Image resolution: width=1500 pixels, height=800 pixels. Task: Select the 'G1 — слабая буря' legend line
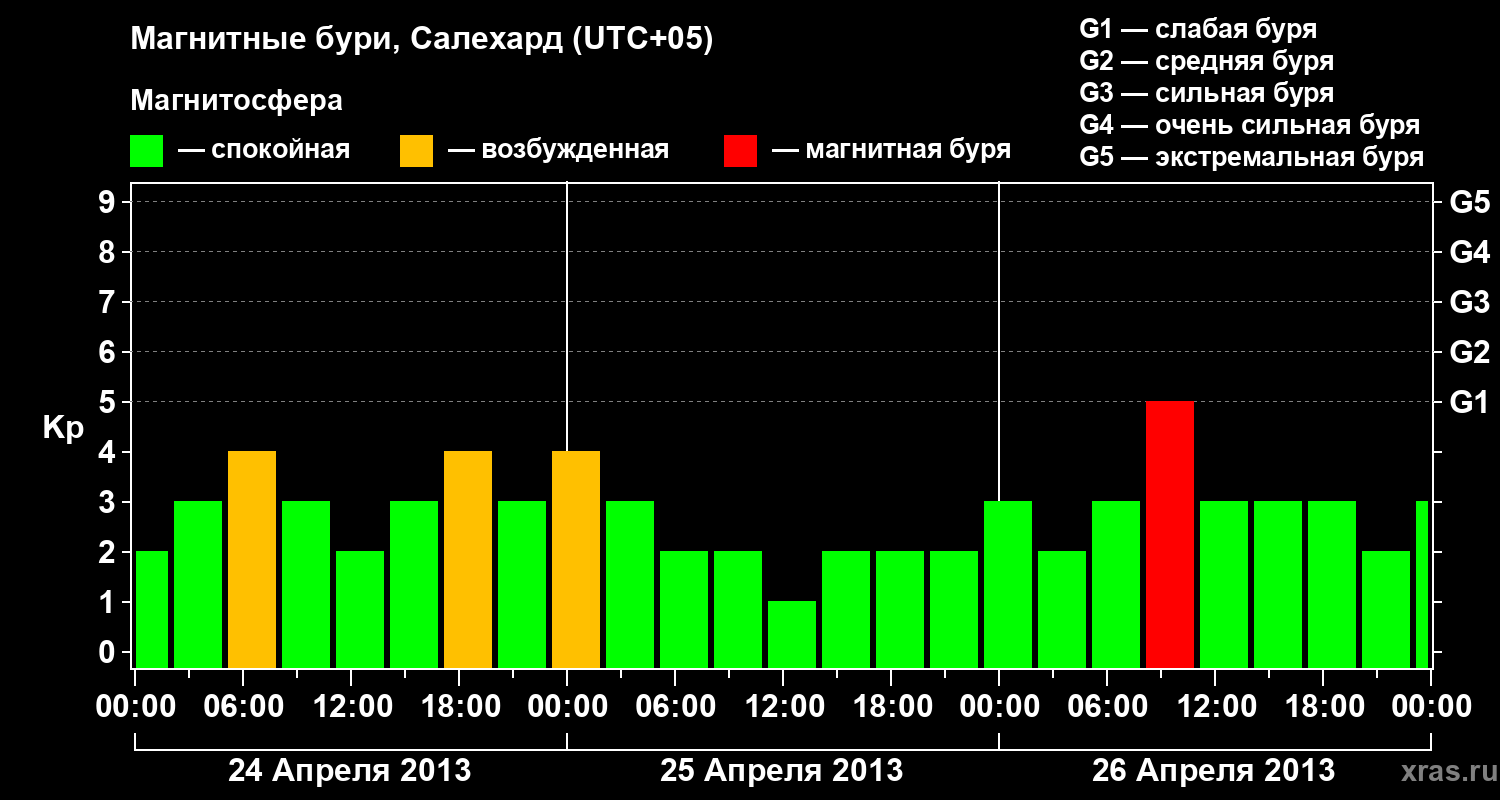[x=1198, y=29]
